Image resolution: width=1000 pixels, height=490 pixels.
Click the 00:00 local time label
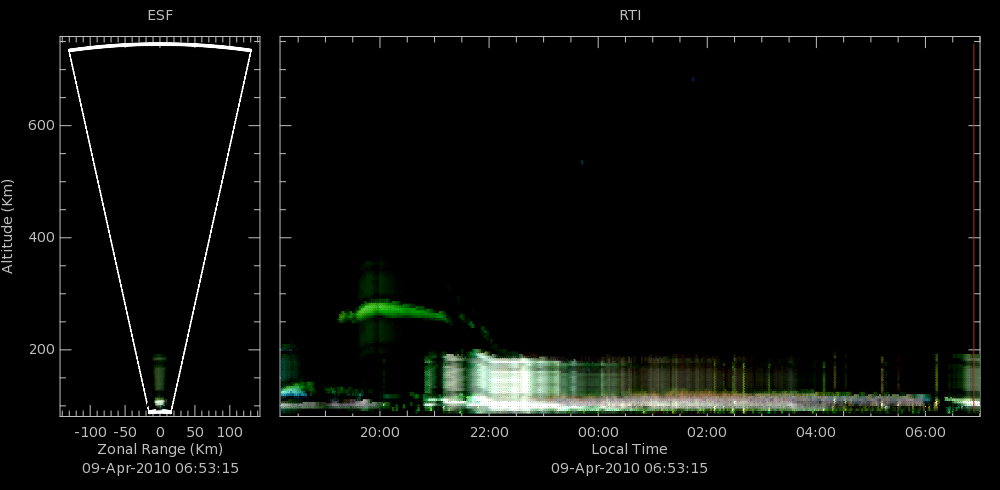(x=598, y=432)
